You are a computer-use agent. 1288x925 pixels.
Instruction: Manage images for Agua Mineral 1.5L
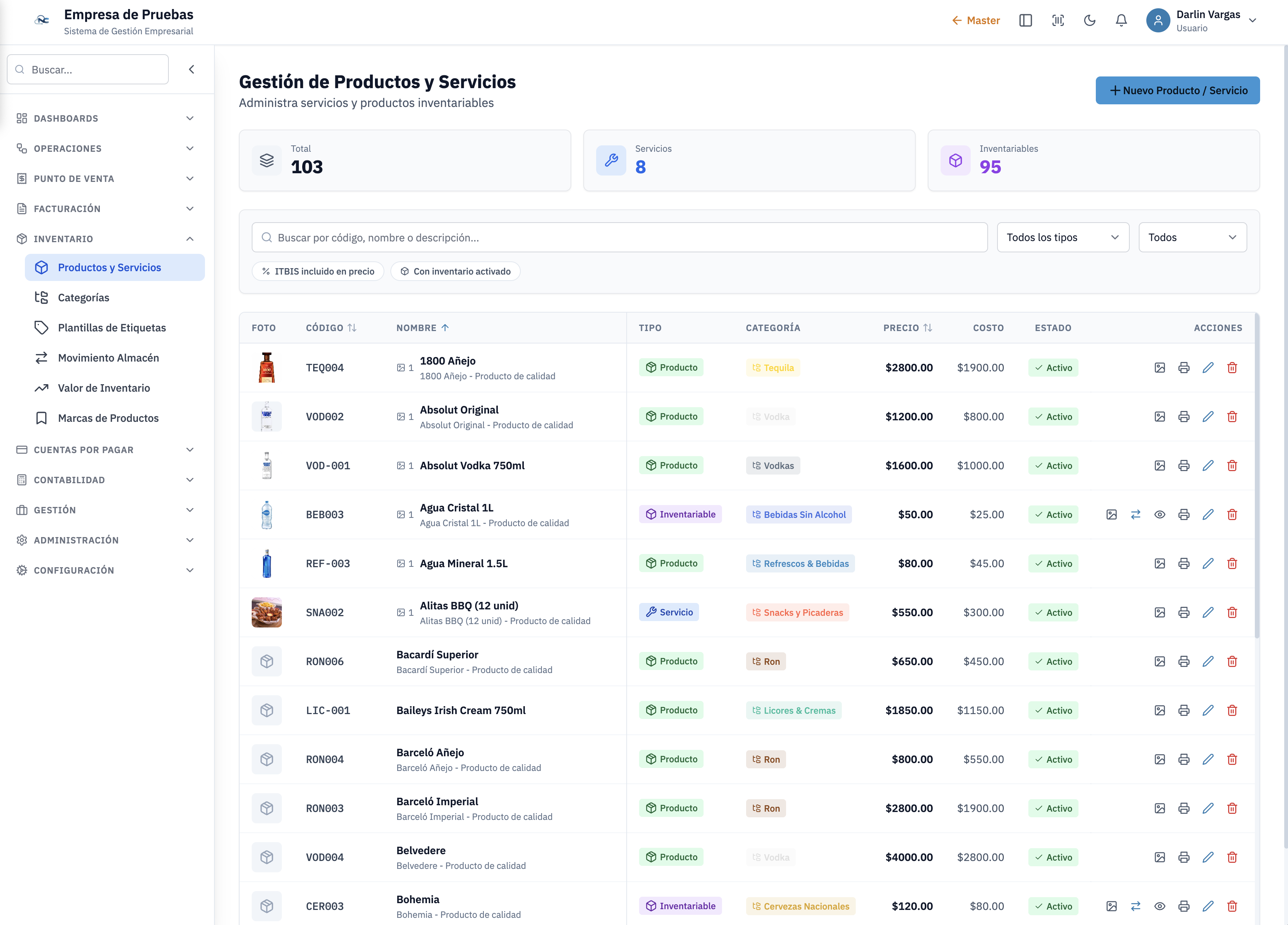(x=1160, y=563)
